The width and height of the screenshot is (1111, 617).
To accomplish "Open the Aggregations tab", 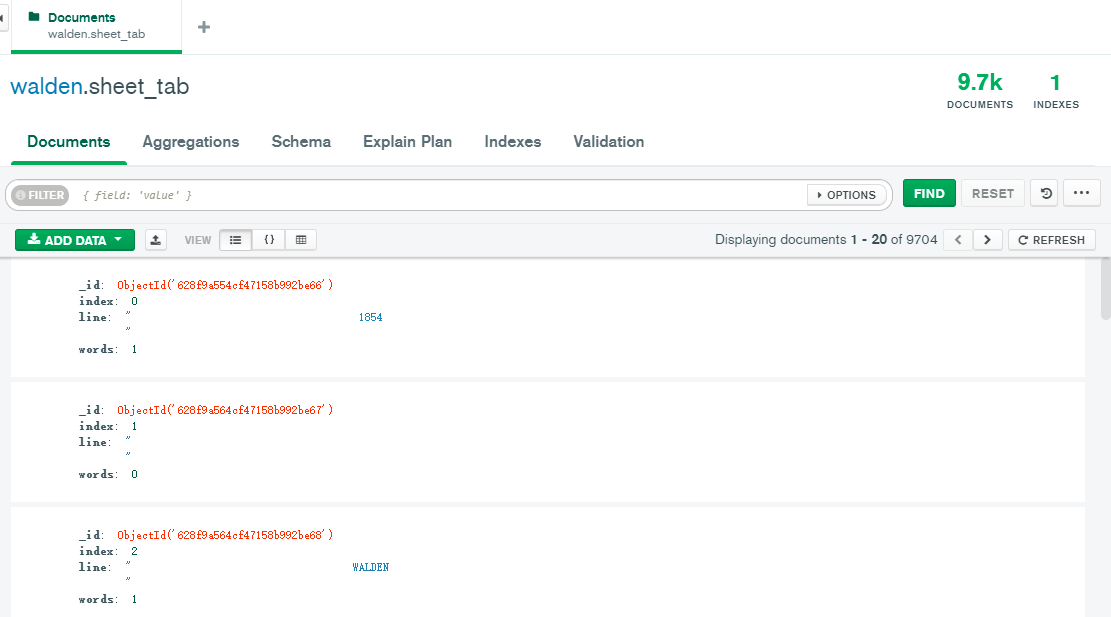I will pos(191,142).
